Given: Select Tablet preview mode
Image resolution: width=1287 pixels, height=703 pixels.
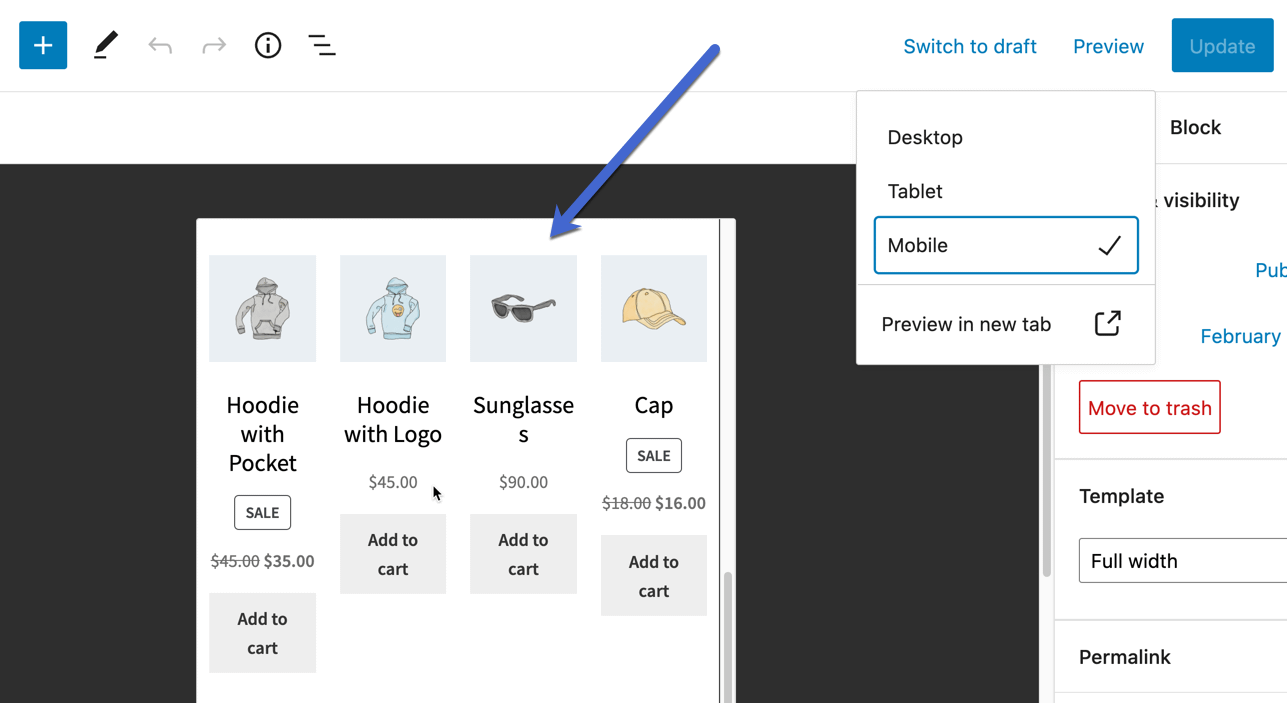Looking at the screenshot, I should [914, 191].
